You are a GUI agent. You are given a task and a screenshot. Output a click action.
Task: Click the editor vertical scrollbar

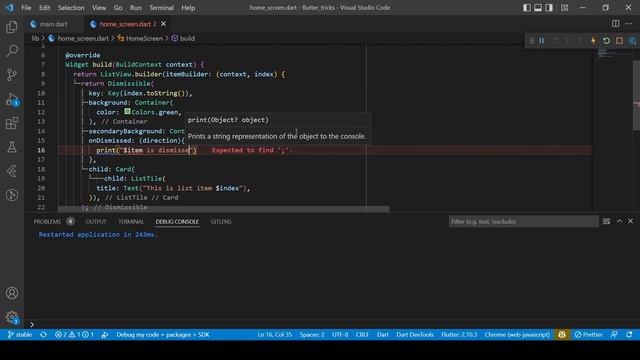(636, 95)
